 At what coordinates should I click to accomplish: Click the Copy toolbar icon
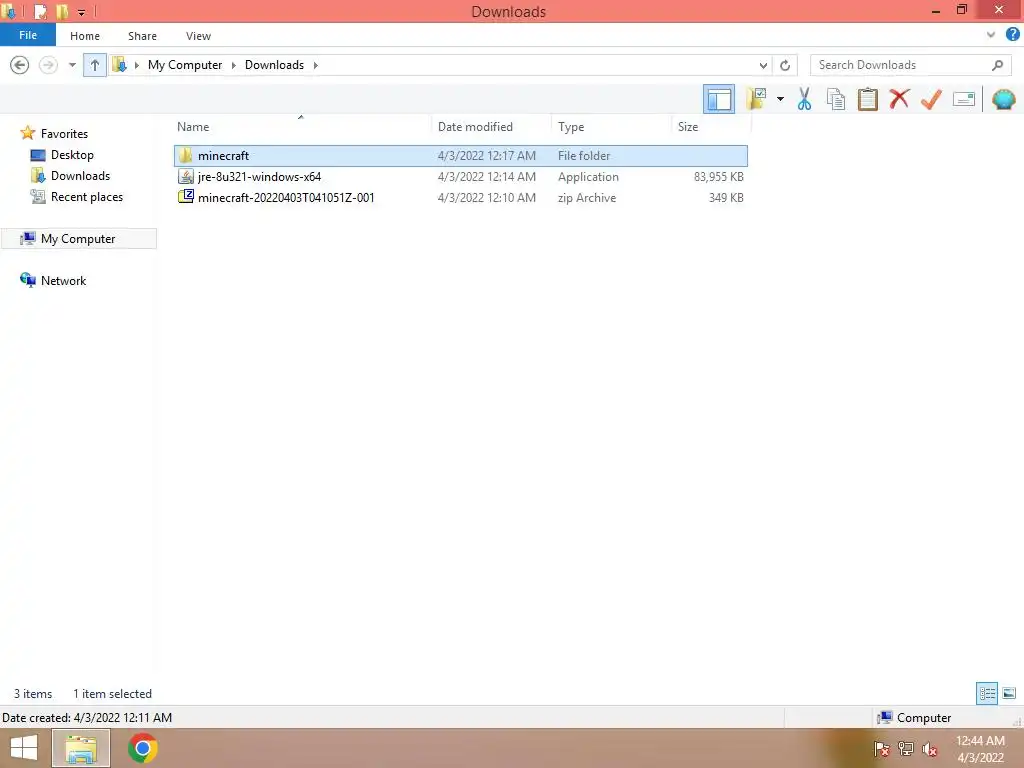pos(836,99)
